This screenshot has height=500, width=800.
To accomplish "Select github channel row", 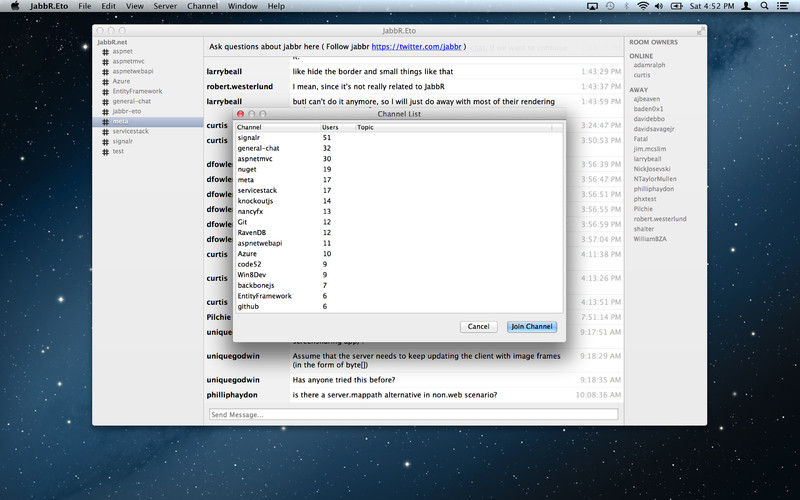I will [x=399, y=307].
